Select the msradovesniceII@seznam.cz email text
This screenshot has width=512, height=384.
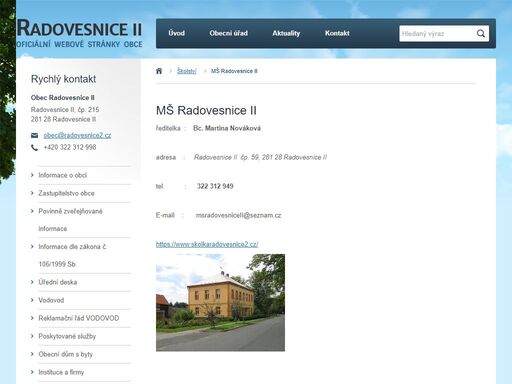click(238, 215)
